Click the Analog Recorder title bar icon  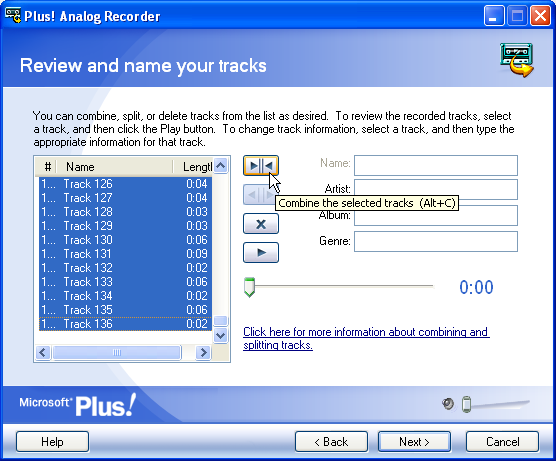pos(13,16)
